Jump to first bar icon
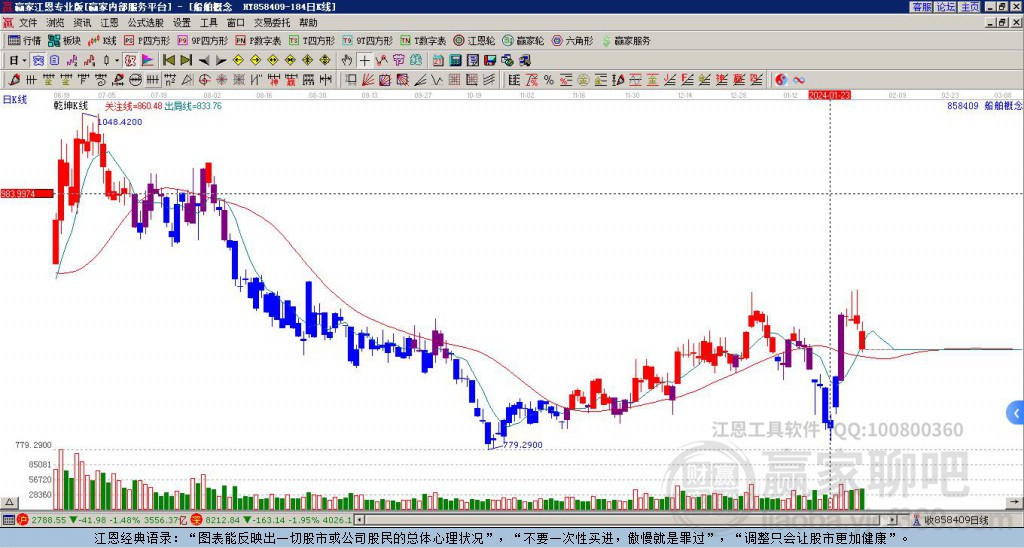 tap(168, 61)
